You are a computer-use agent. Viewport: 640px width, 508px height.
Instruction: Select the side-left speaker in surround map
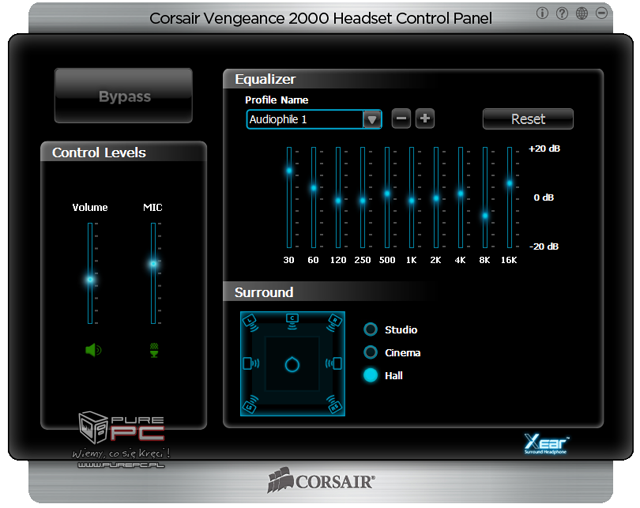pyautogui.click(x=251, y=363)
